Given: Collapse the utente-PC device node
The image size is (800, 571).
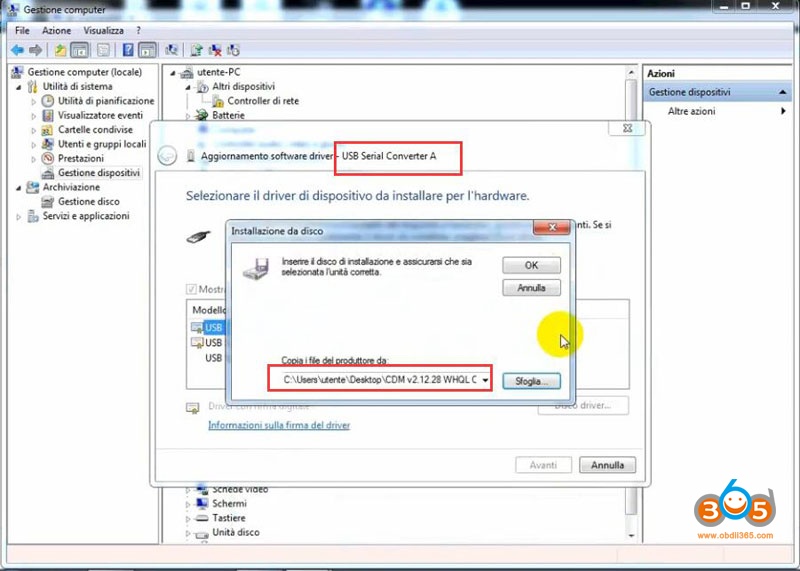Looking at the screenshot, I should click(x=173, y=72).
